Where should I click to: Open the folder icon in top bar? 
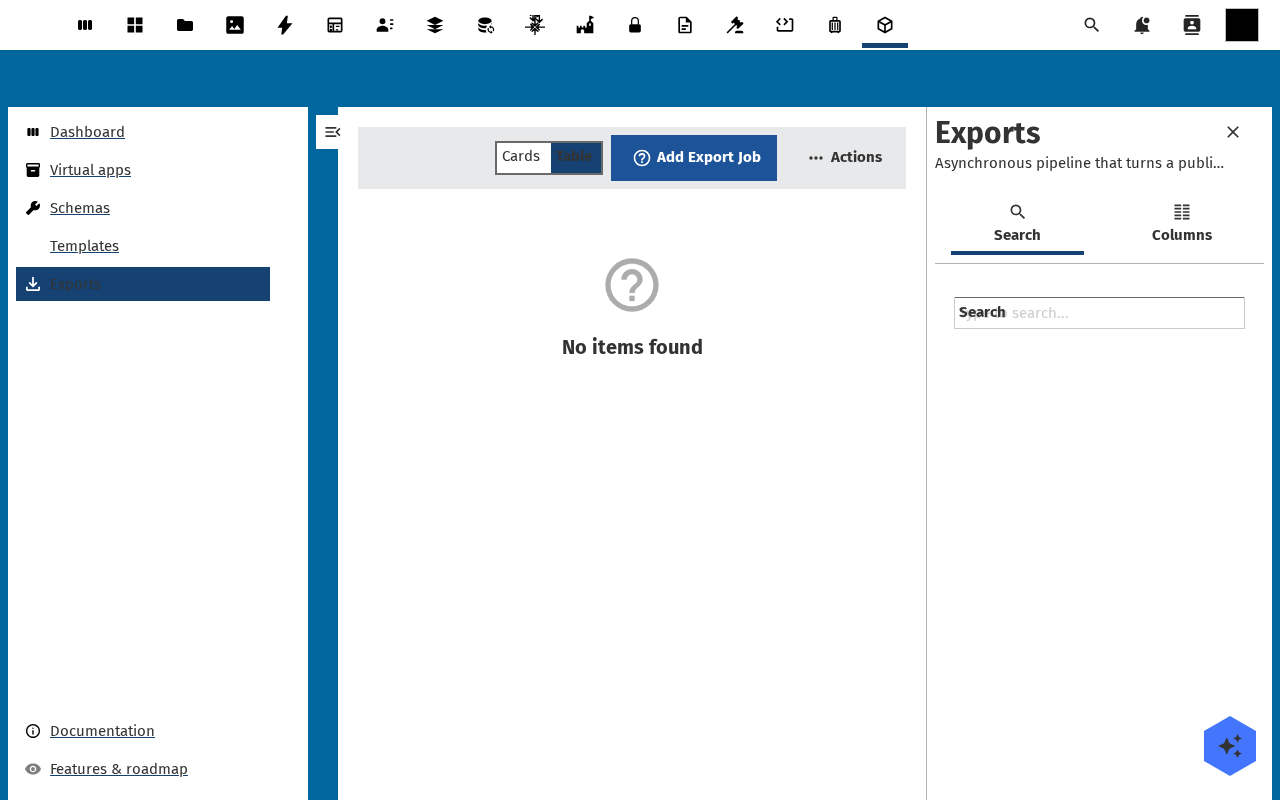[185, 25]
